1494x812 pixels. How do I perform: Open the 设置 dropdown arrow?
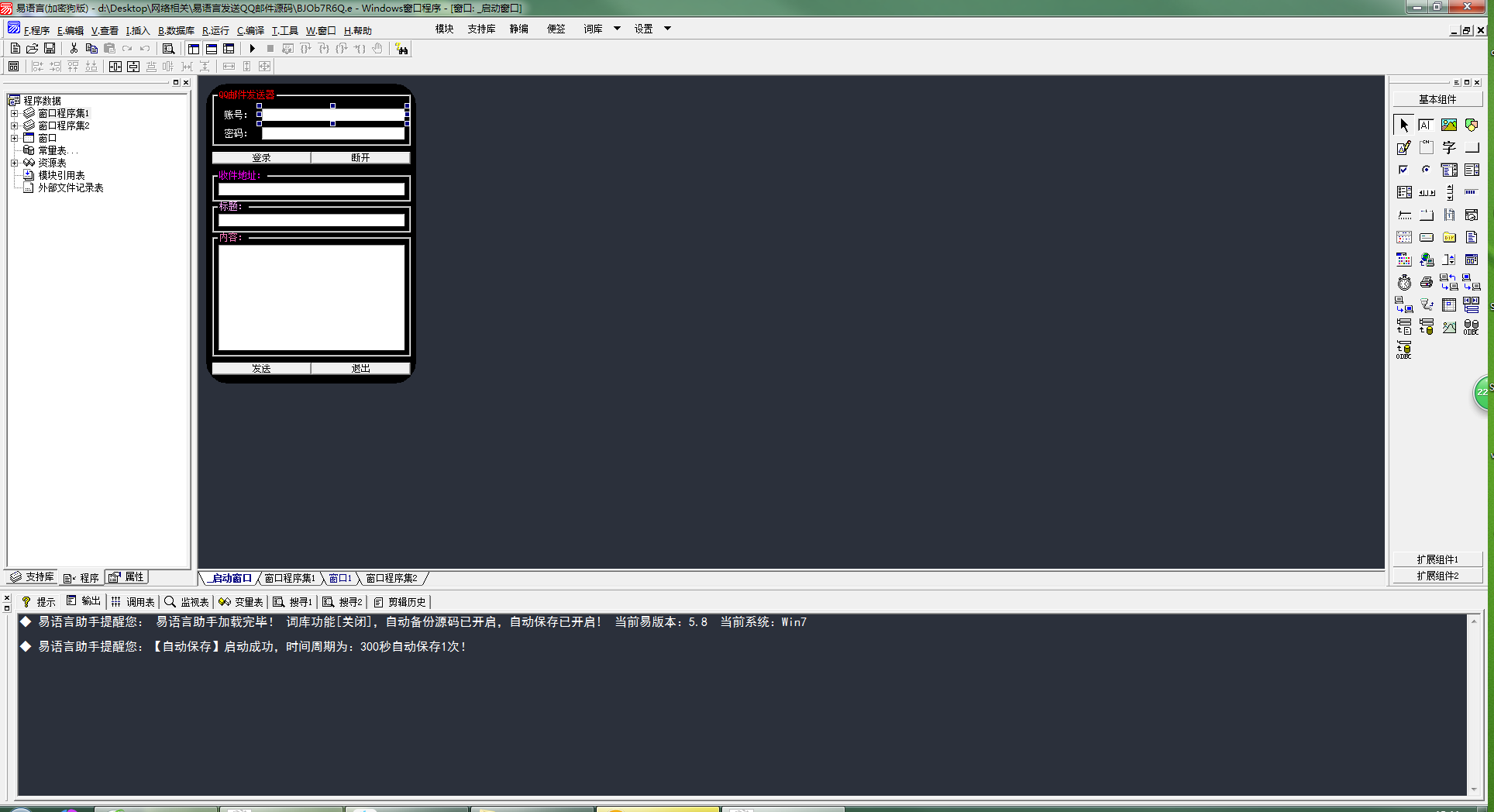point(667,29)
